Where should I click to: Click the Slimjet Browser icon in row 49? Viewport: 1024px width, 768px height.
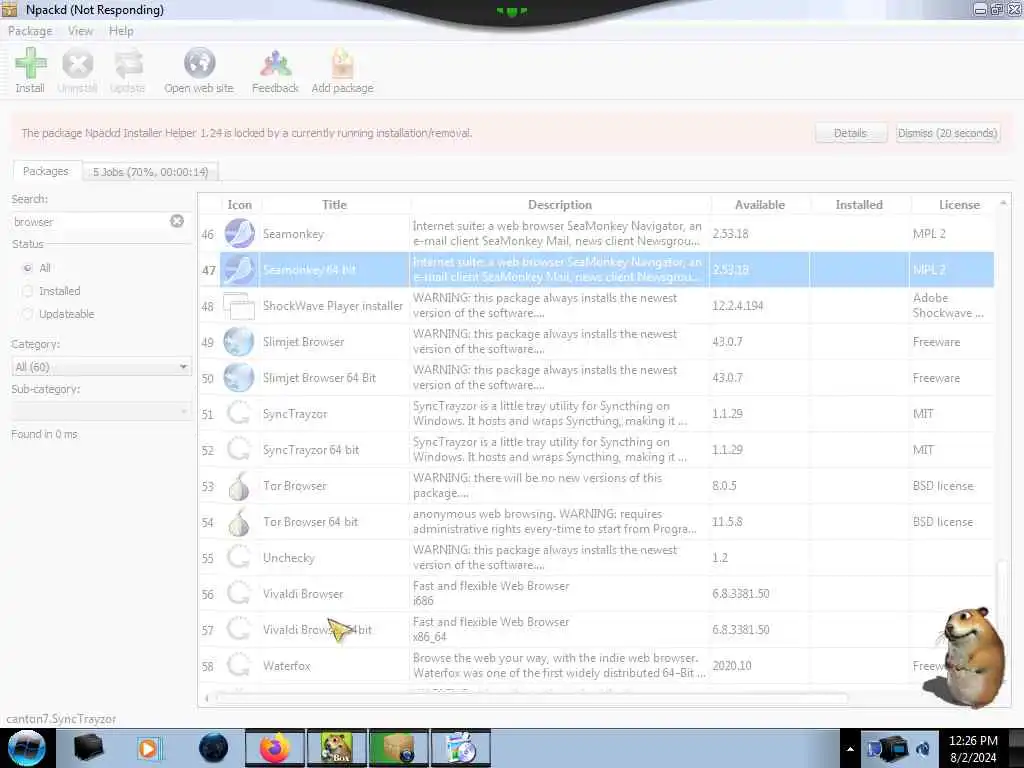tap(239, 342)
